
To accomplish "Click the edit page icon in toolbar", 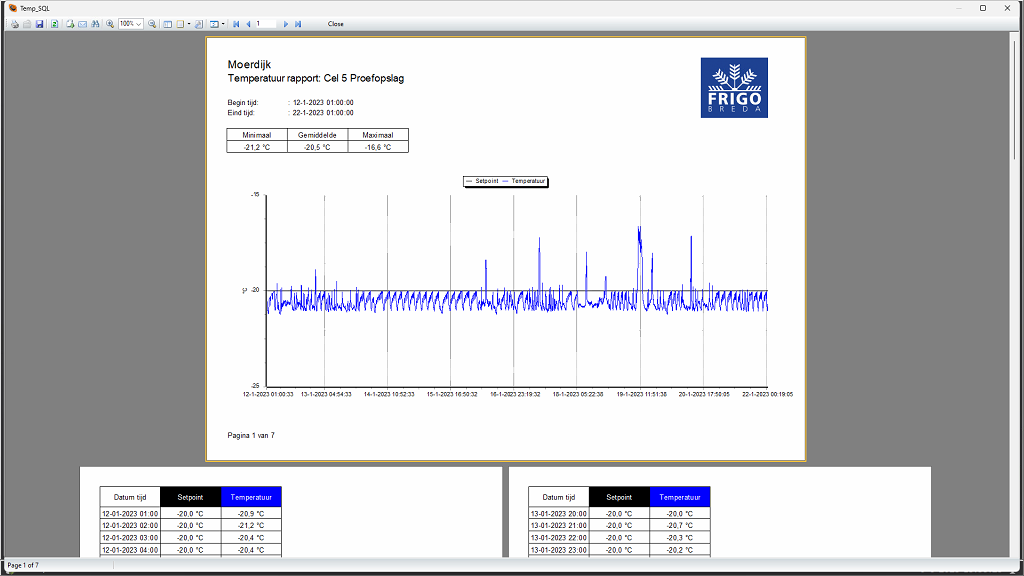I will click(199, 24).
